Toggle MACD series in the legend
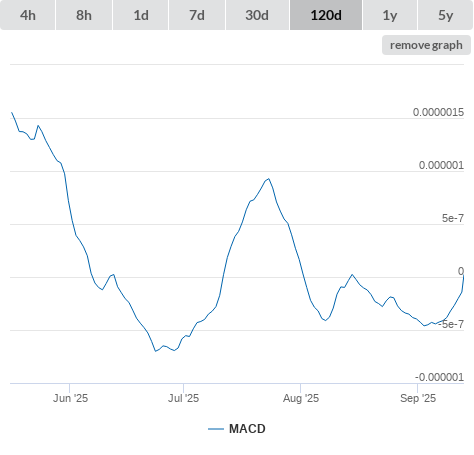Viewport: 474px width, 455px height. (x=237, y=429)
